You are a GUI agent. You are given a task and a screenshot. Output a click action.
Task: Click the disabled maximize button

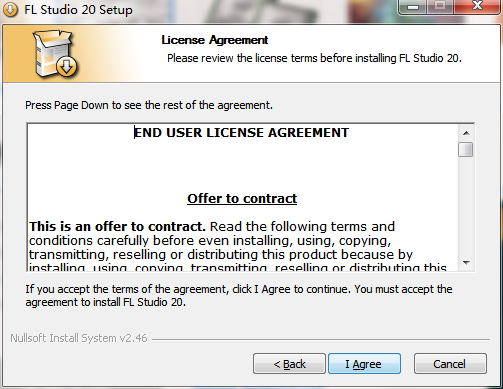tap(440, 7)
